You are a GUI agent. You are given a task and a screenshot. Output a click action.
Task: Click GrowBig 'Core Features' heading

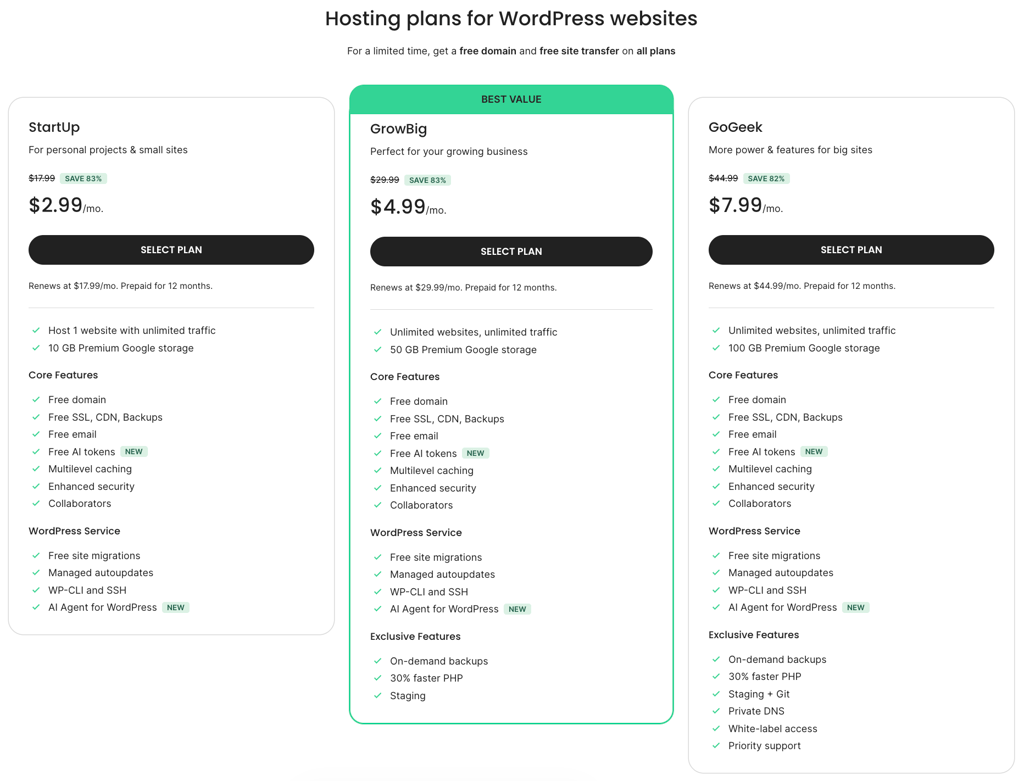pyautogui.click(x=405, y=377)
